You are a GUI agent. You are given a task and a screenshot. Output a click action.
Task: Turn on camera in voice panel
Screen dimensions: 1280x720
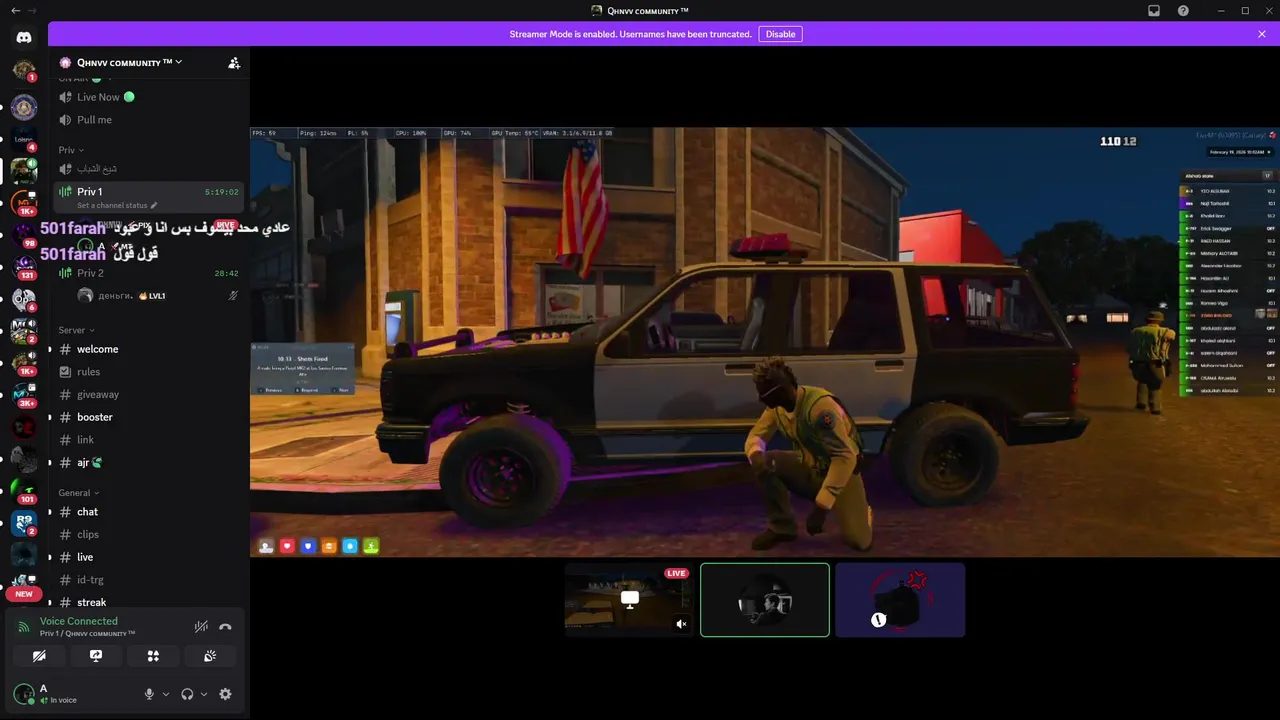pyautogui.click(x=39, y=656)
